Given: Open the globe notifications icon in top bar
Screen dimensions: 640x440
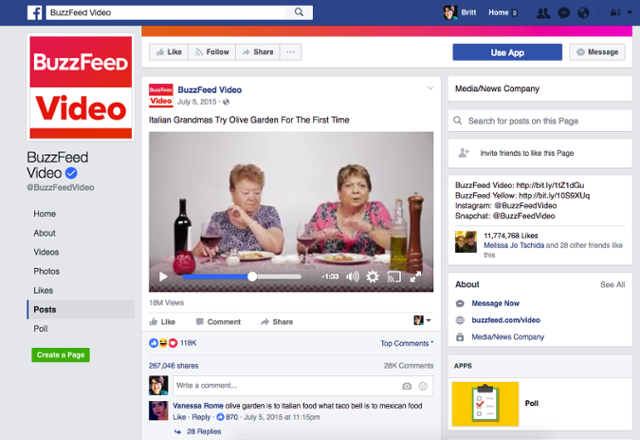Looking at the screenshot, I should [584, 13].
